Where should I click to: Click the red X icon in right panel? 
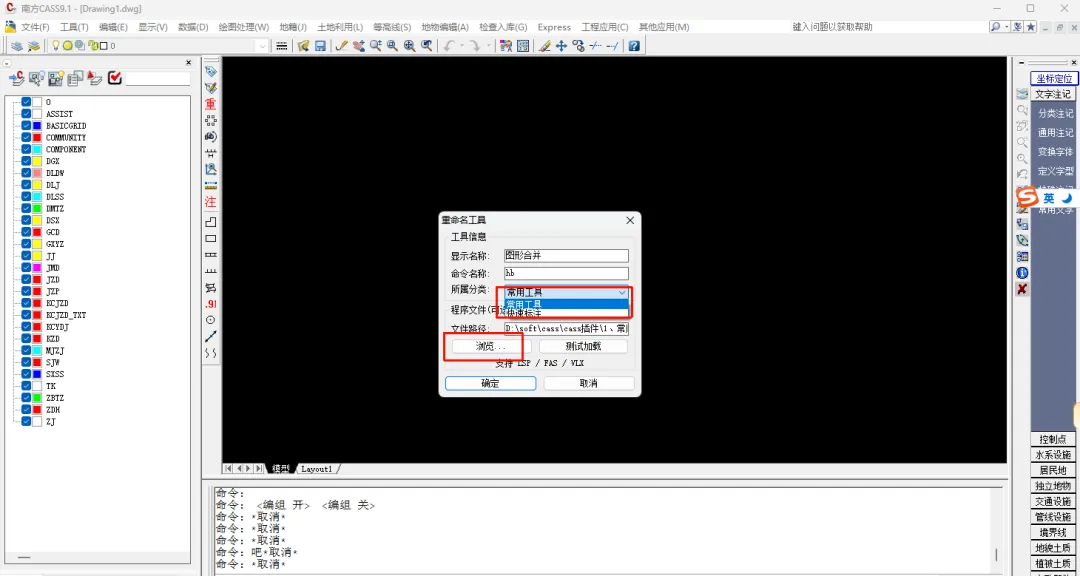click(x=1022, y=289)
